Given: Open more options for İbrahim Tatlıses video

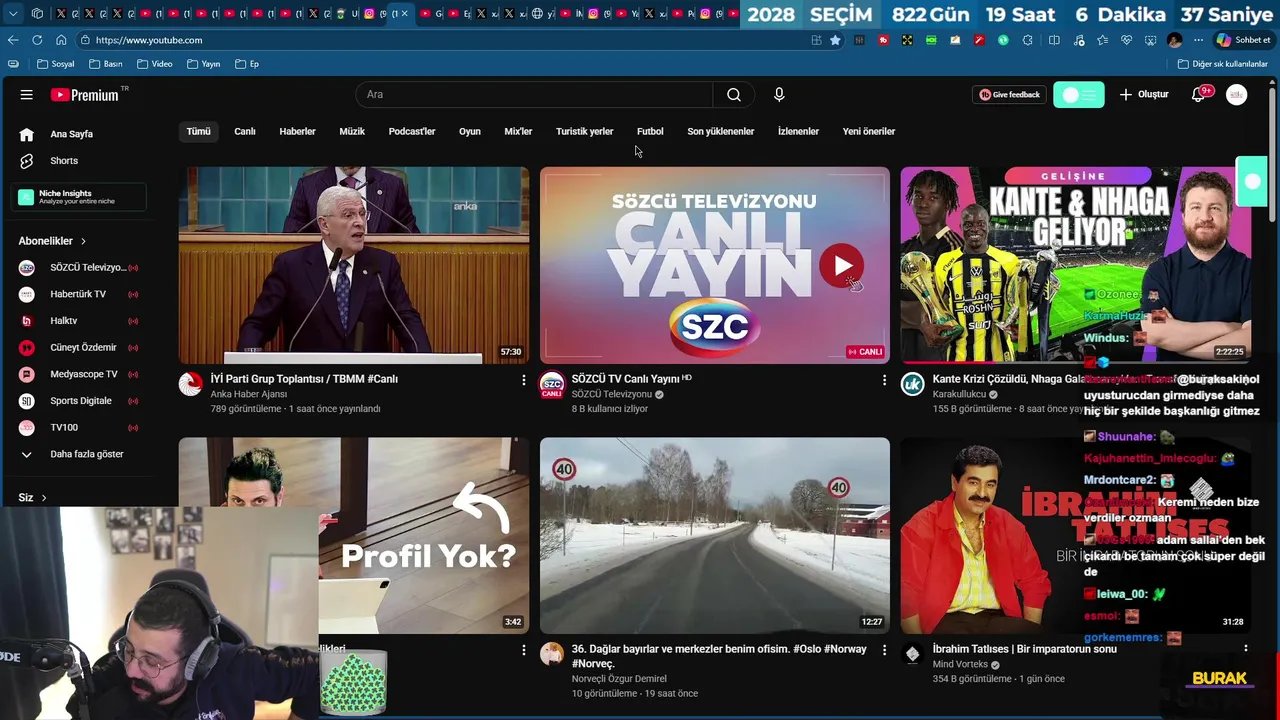Looking at the screenshot, I should coord(1245,648).
